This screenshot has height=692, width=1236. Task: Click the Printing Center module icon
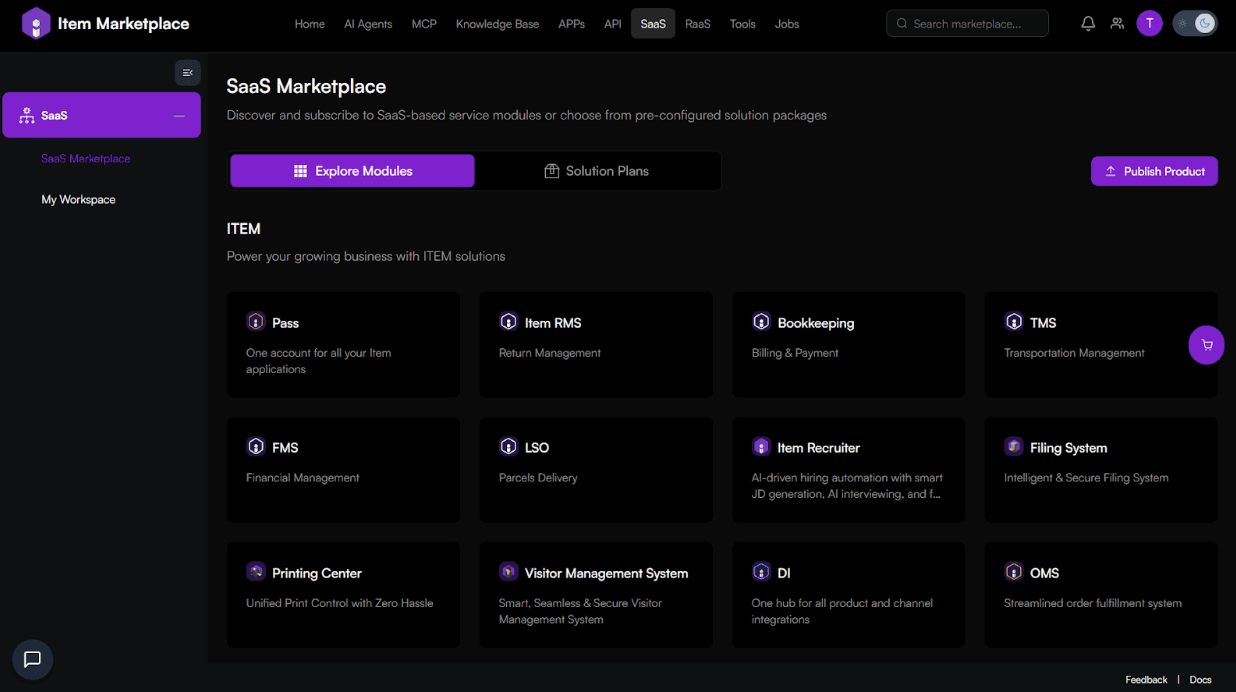(x=256, y=572)
